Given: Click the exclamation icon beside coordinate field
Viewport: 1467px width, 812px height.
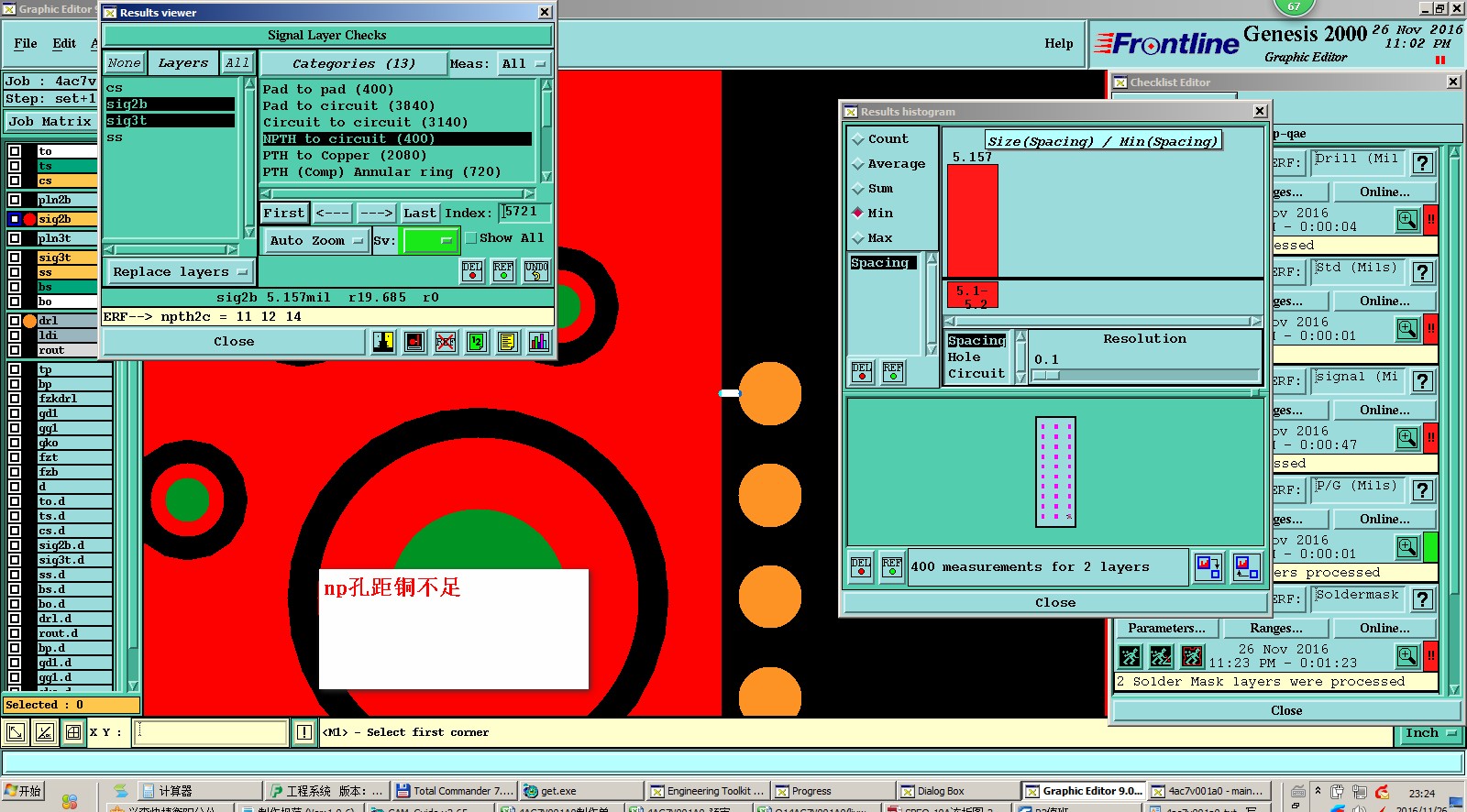Looking at the screenshot, I should pos(303,732).
